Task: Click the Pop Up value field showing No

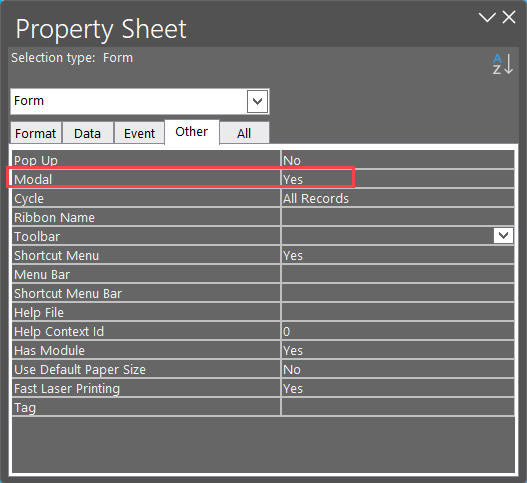Action: 398,160
